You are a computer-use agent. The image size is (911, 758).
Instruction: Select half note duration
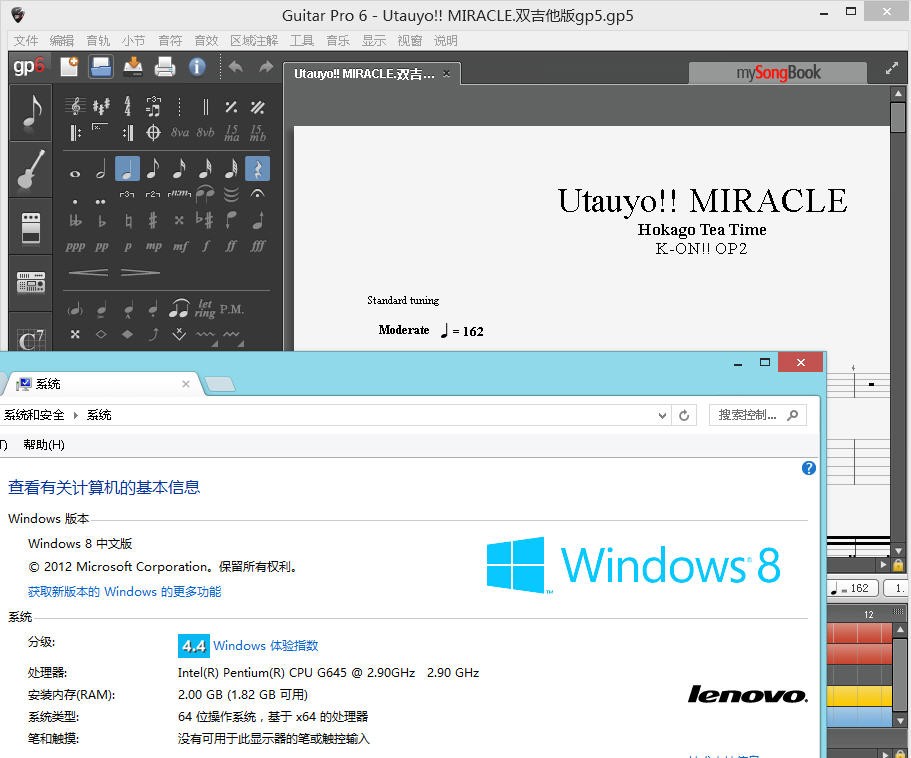pos(101,169)
